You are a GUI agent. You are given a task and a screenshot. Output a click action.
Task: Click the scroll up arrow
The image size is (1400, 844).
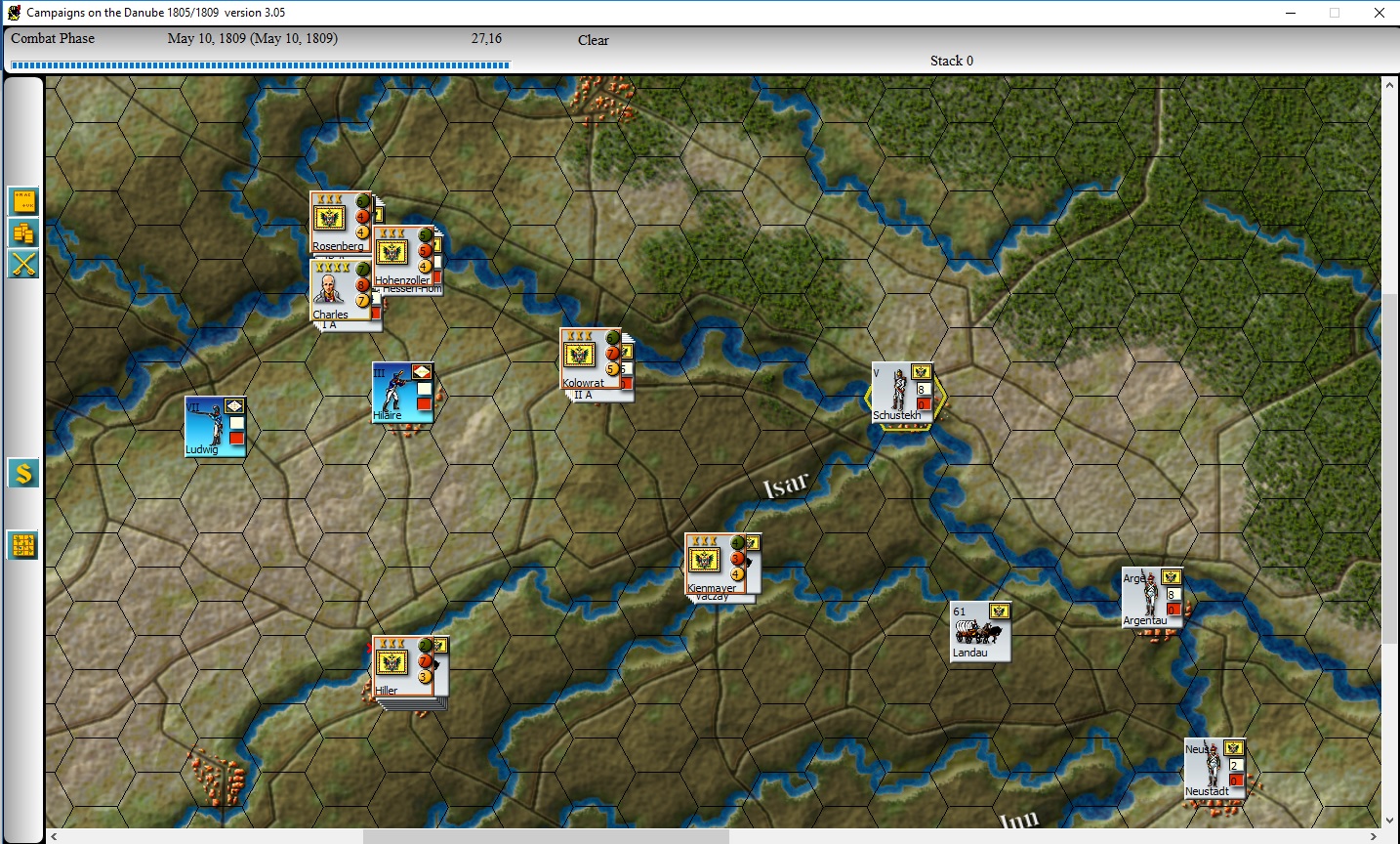(x=1390, y=85)
